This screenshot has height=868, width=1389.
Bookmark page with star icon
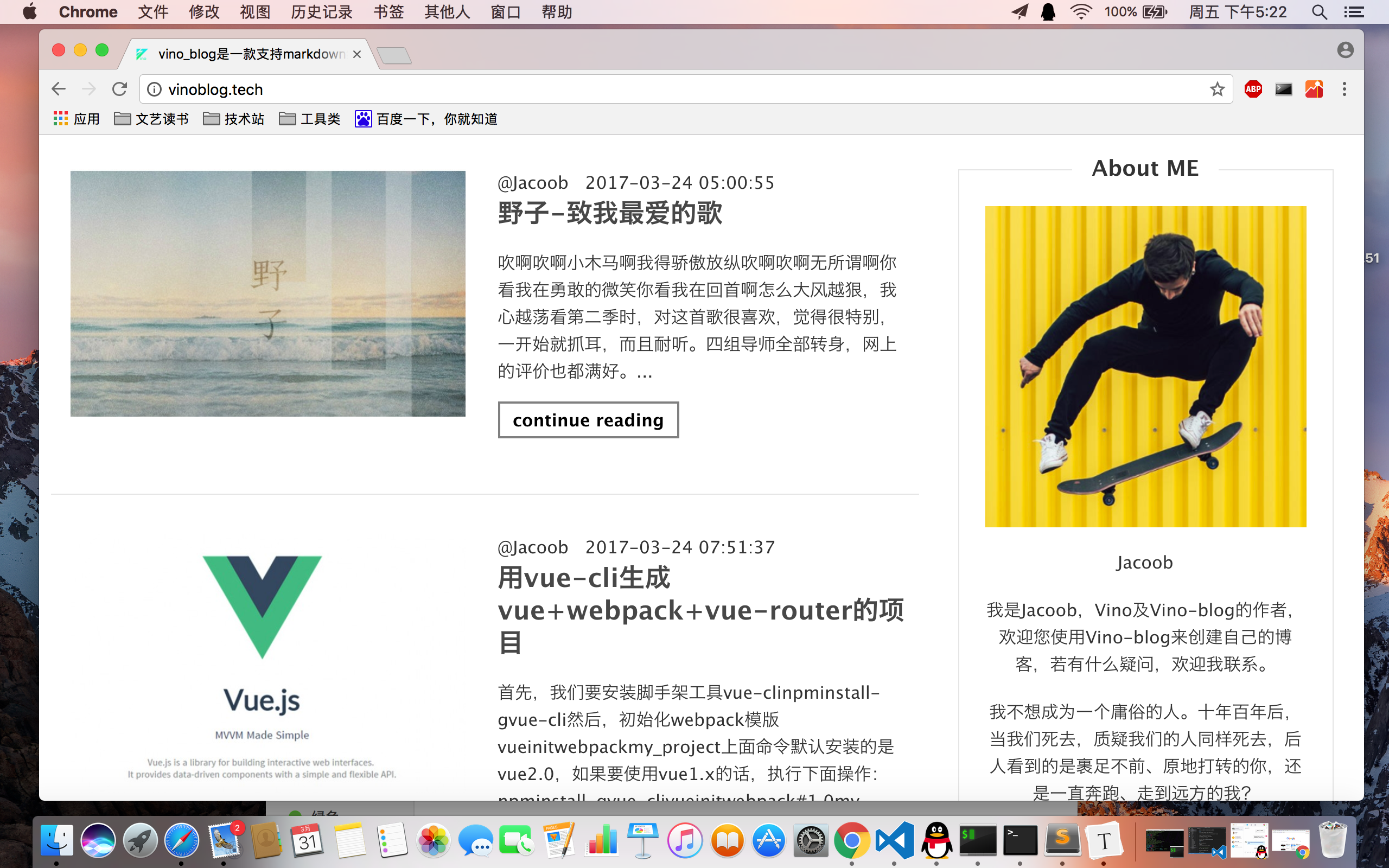tap(1217, 89)
